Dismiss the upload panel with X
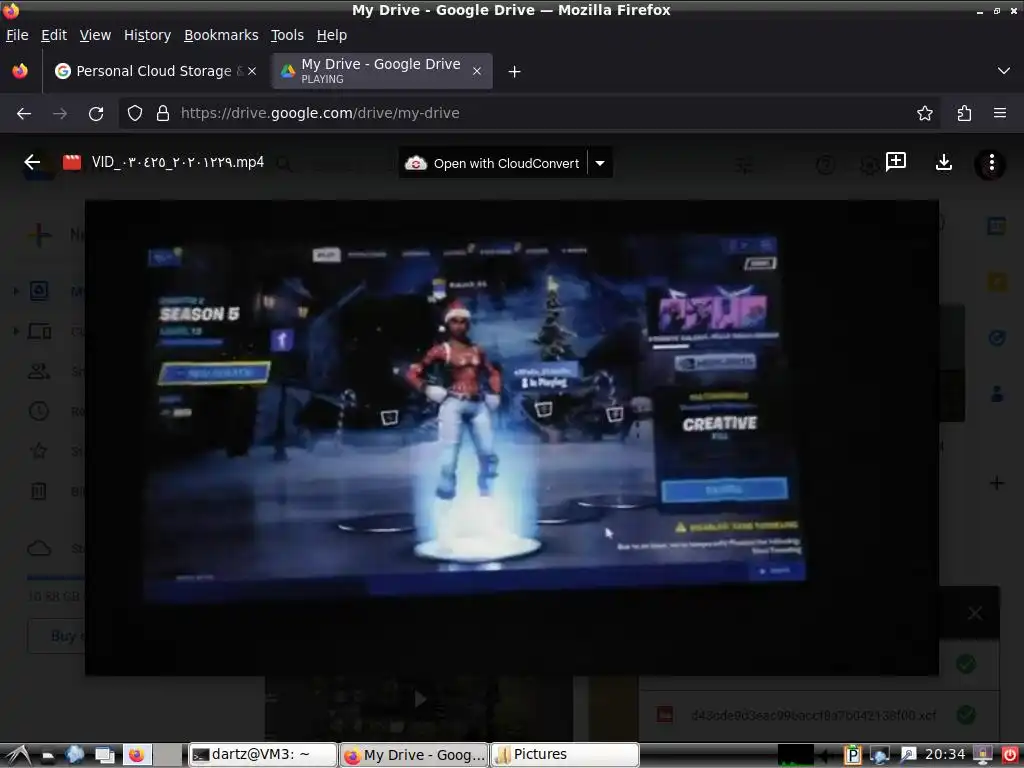 coord(974,613)
